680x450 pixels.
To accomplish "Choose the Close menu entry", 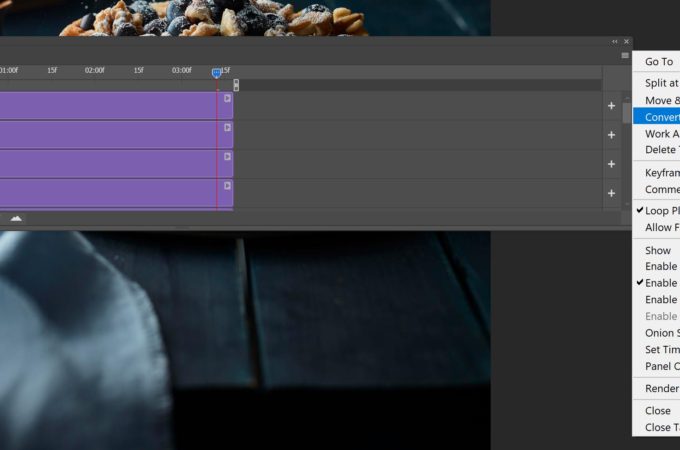I will coord(656,411).
